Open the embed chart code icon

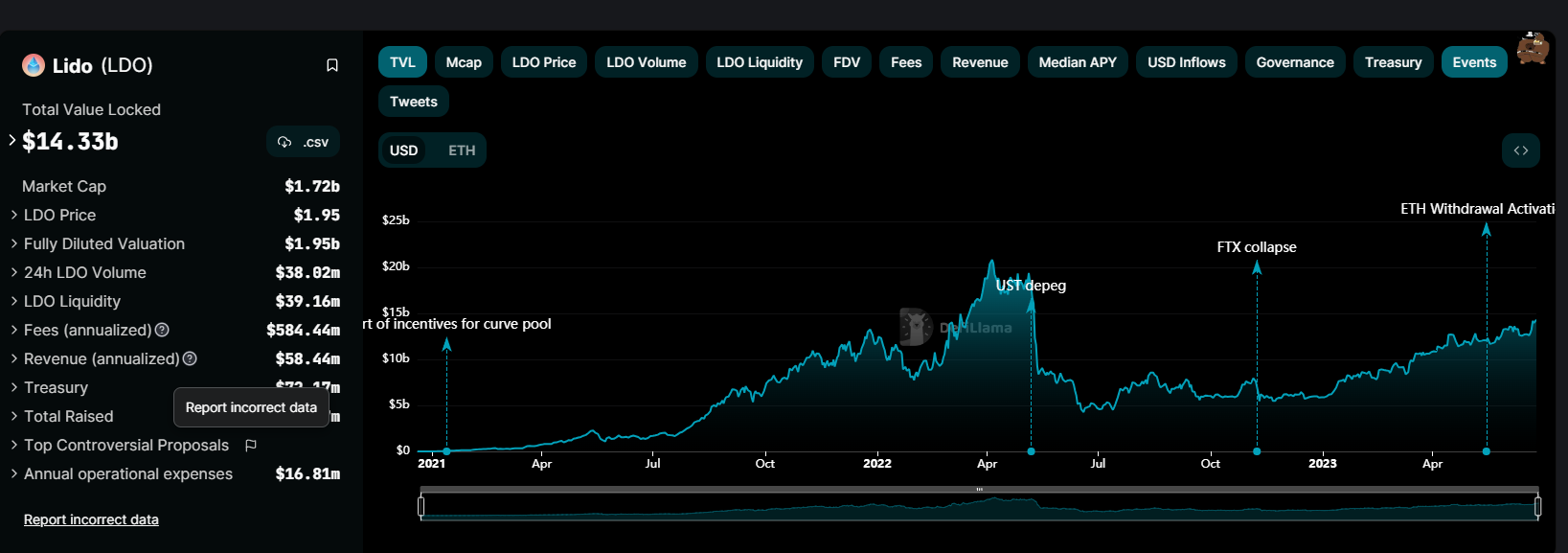1521,150
